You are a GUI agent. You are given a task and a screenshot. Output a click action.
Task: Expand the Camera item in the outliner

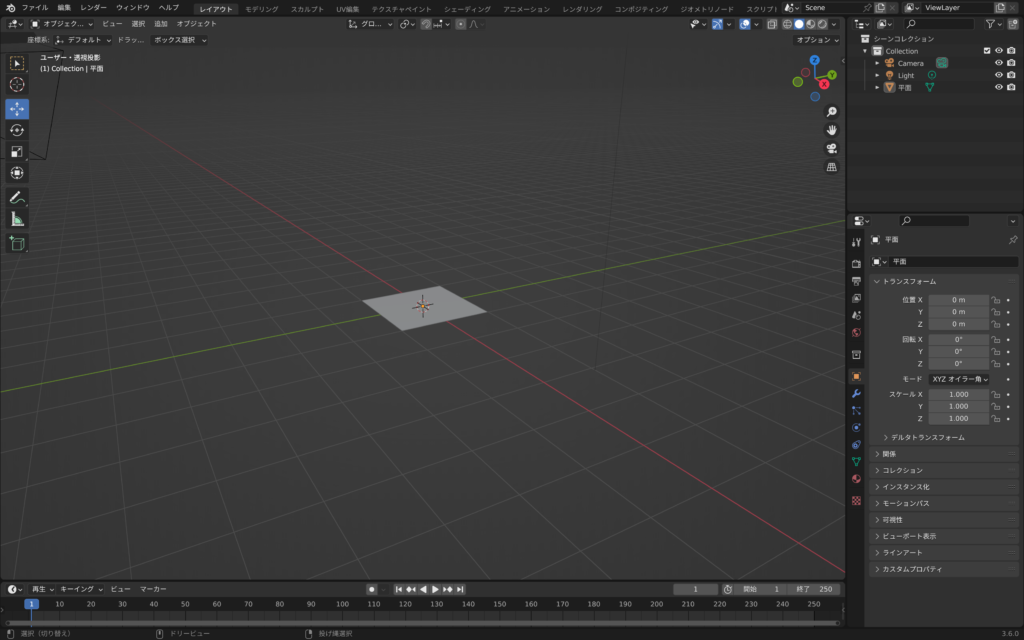pyautogui.click(x=877, y=63)
